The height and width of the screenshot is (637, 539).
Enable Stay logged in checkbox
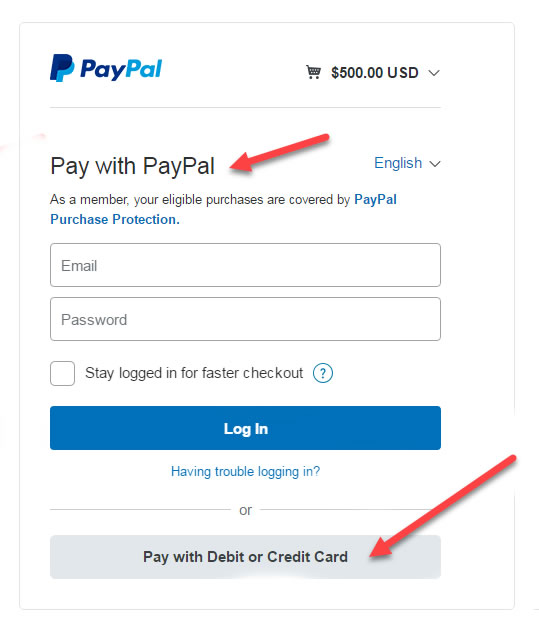click(x=63, y=373)
